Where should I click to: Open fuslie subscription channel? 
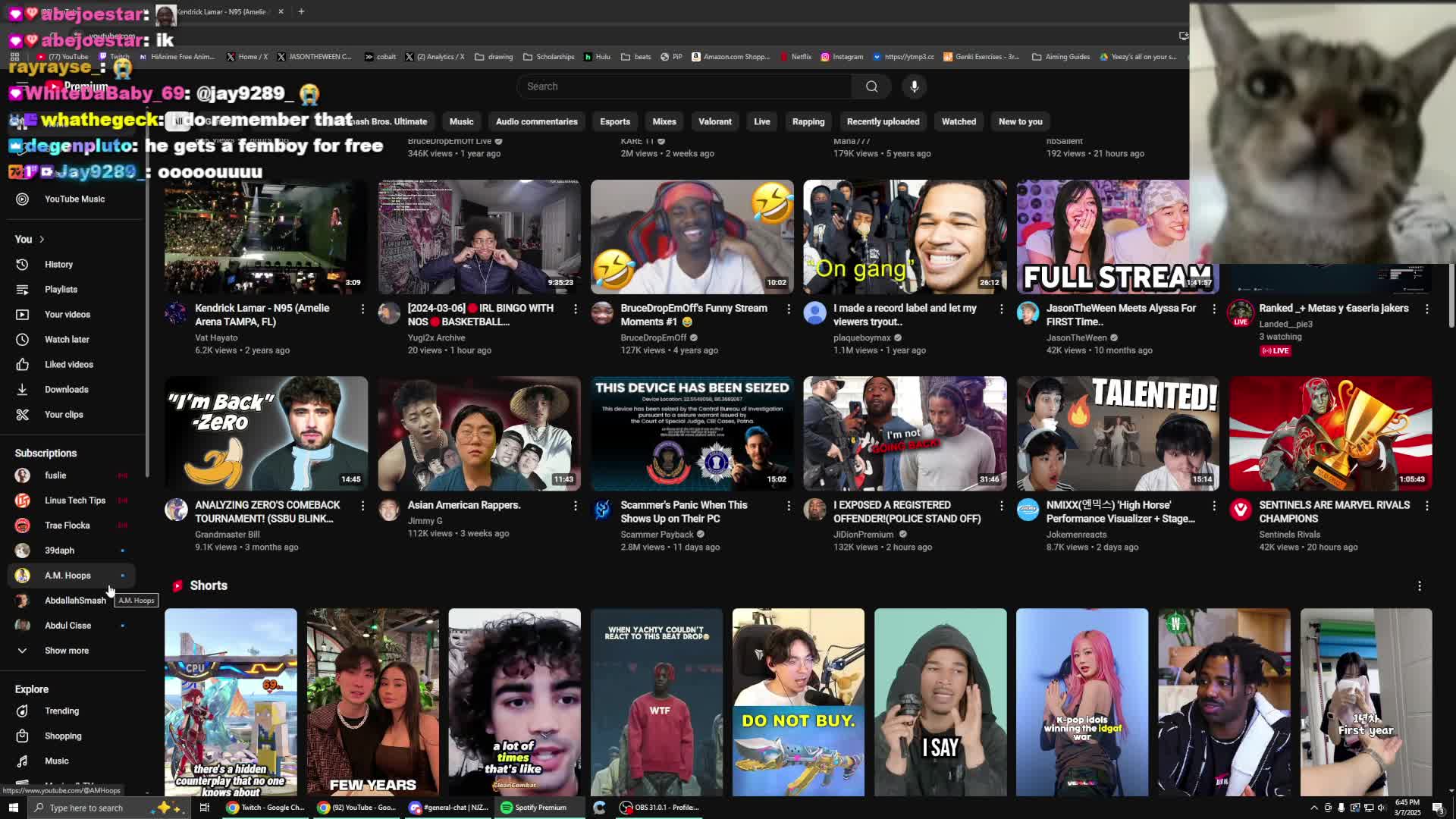click(x=72, y=475)
